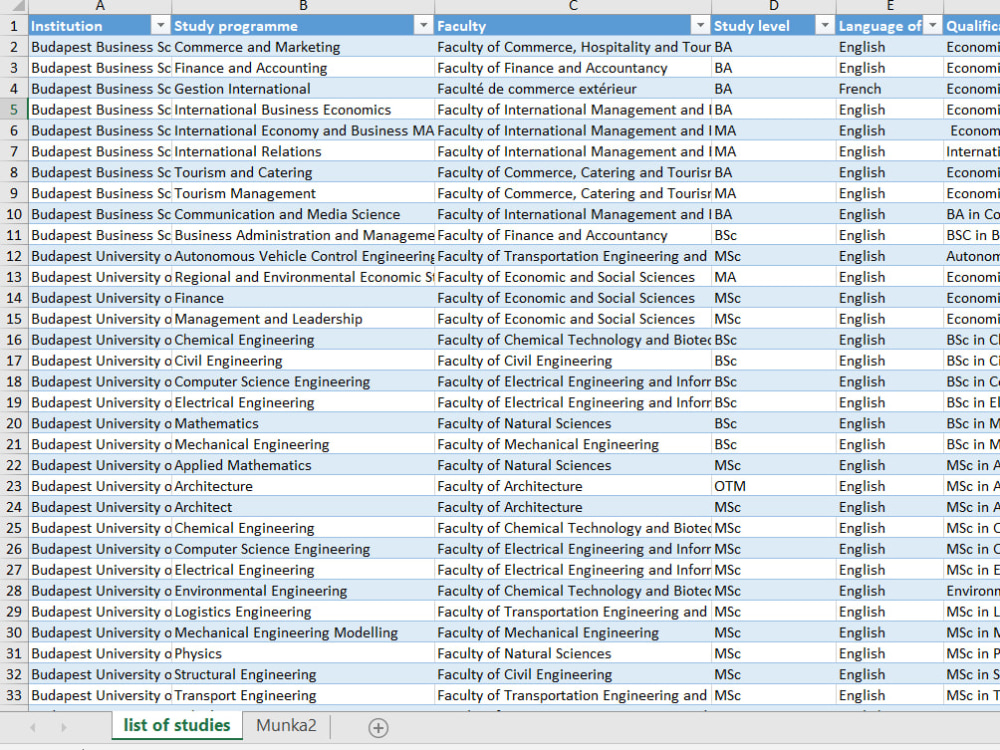Viewport: 1000px width, 750px height.
Task: Click the 'Mathematics' cell in row 20
Action: pos(303,423)
